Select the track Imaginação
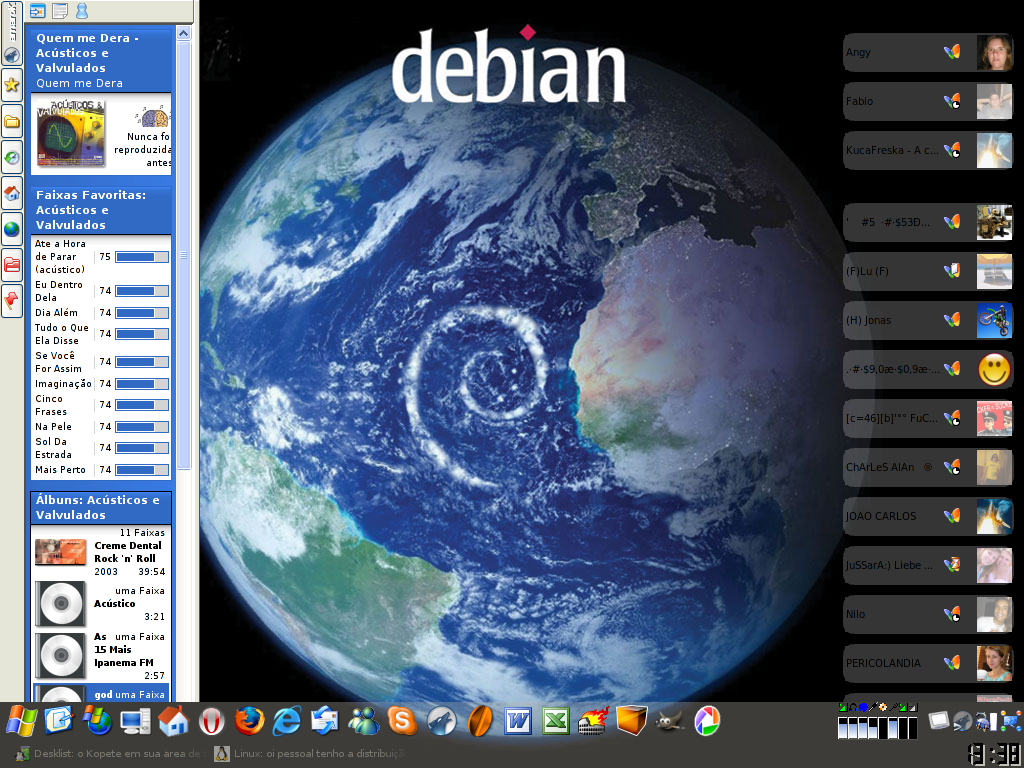 click(x=63, y=384)
